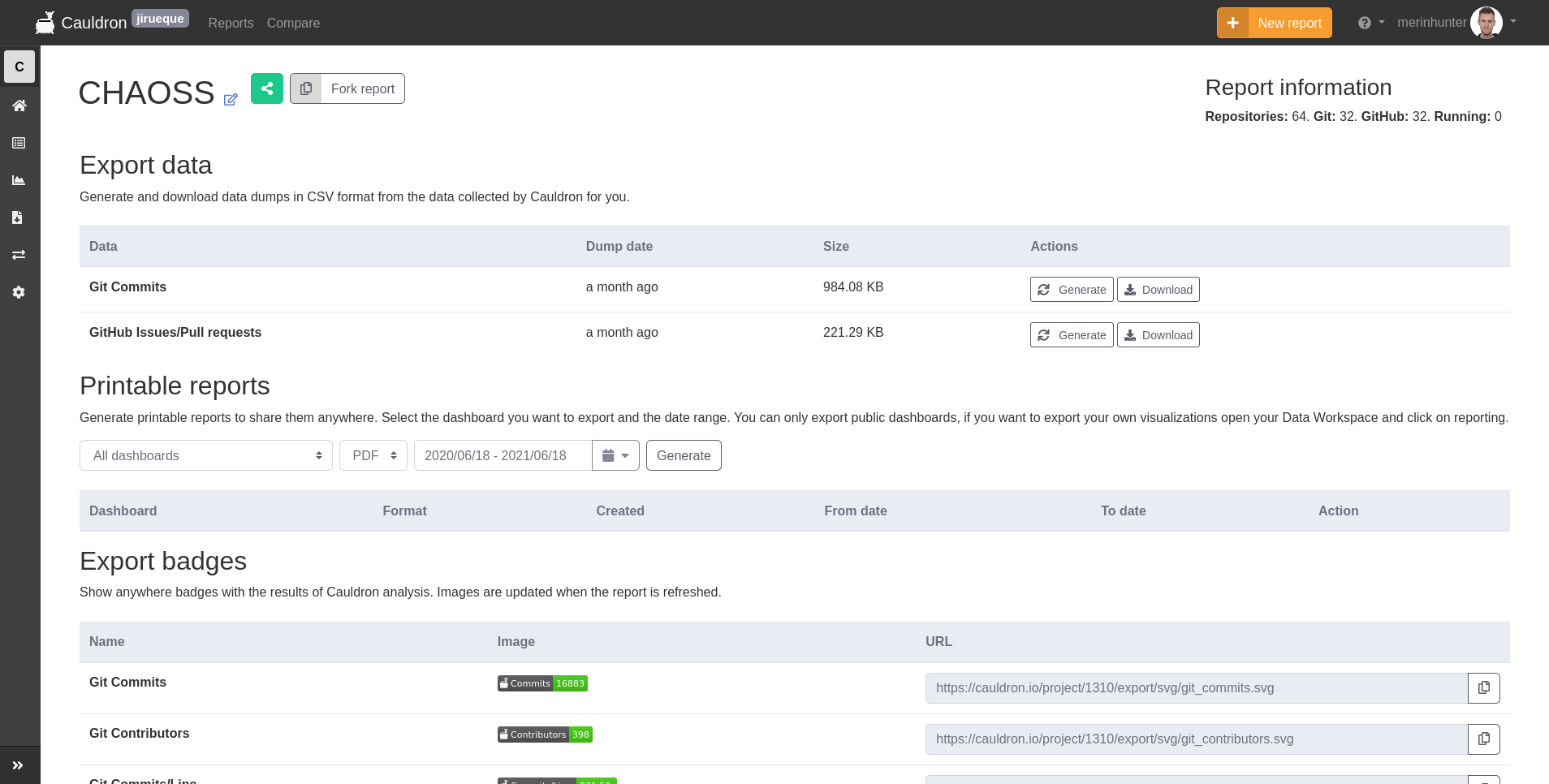Edit the CHAOSS report name
The image size is (1549, 784).
click(x=231, y=100)
